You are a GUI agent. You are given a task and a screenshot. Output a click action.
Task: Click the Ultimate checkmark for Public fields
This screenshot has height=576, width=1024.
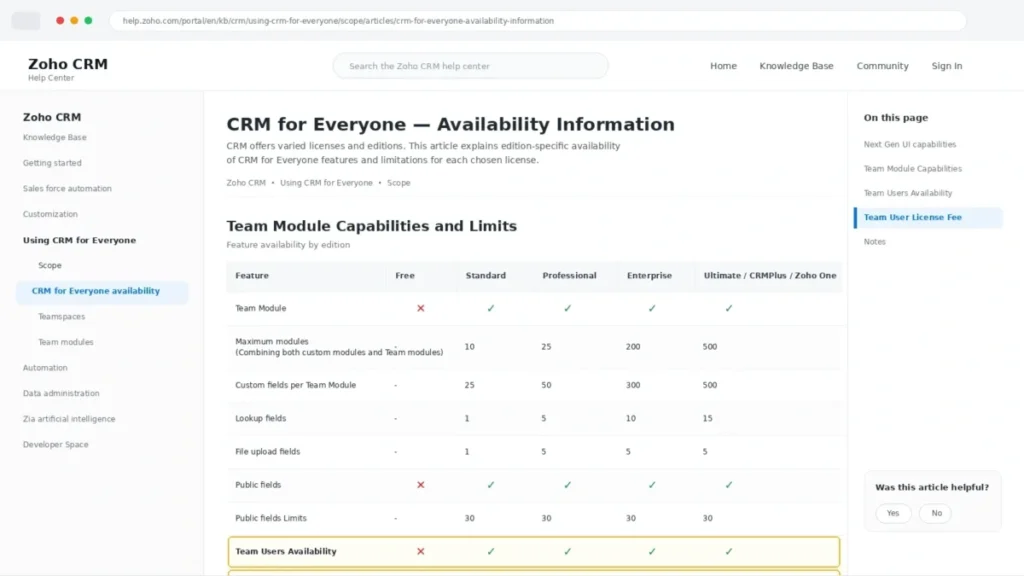[729, 485]
